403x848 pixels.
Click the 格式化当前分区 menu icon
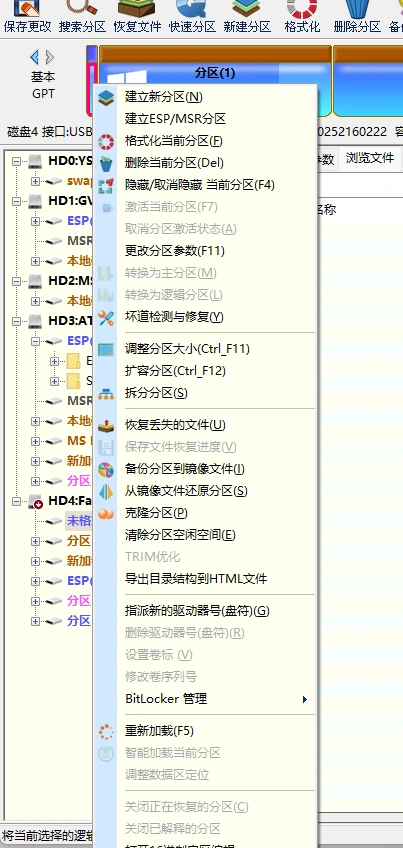click(106, 142)
